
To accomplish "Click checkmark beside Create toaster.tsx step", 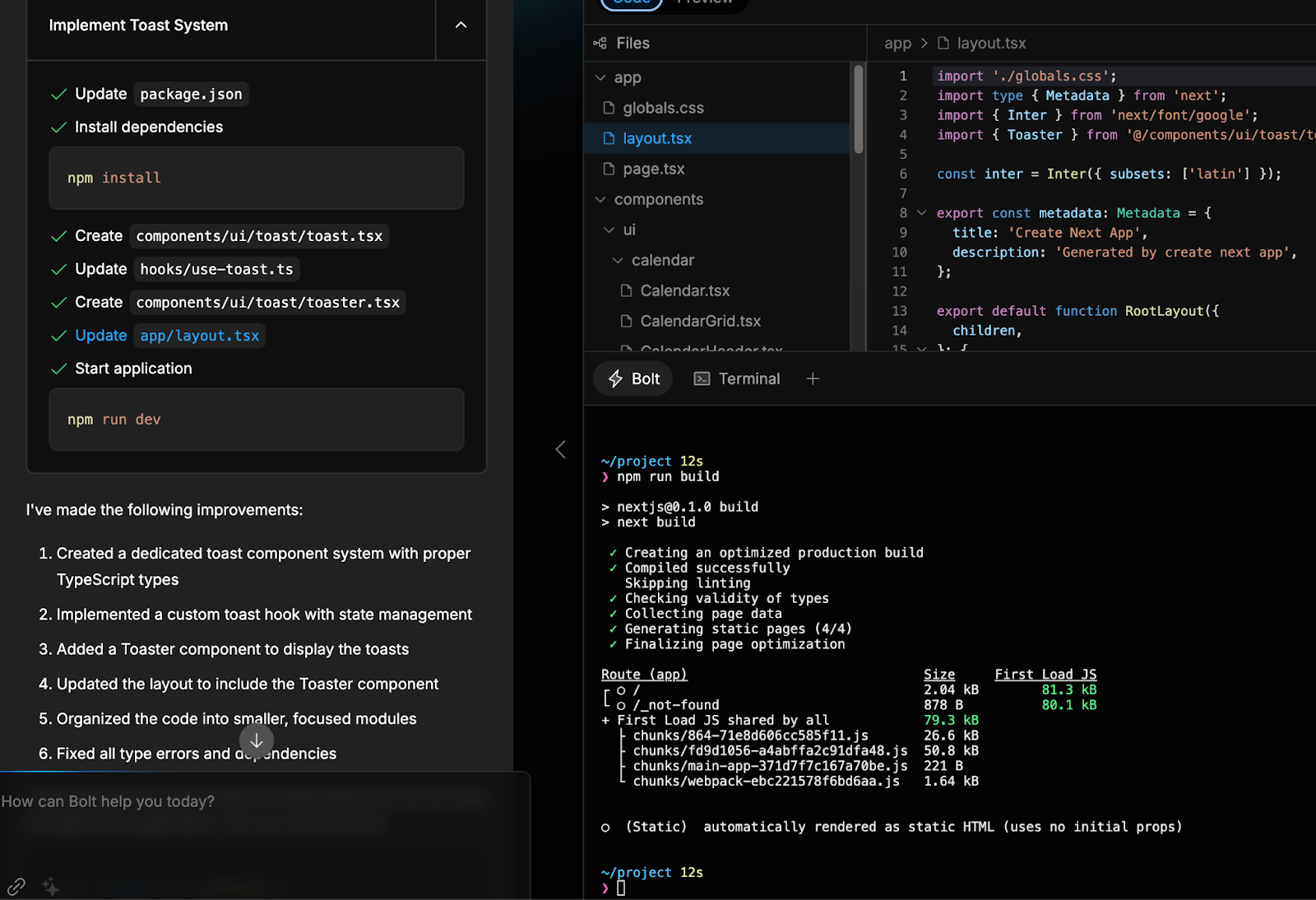I will [58, 303].
